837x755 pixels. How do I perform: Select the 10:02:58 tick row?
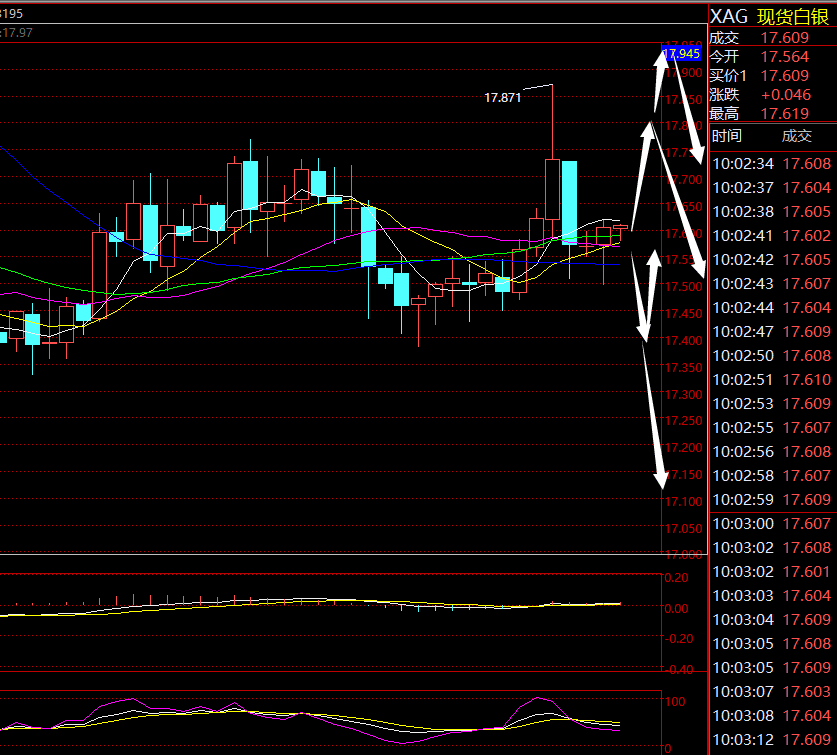point(772,476)
